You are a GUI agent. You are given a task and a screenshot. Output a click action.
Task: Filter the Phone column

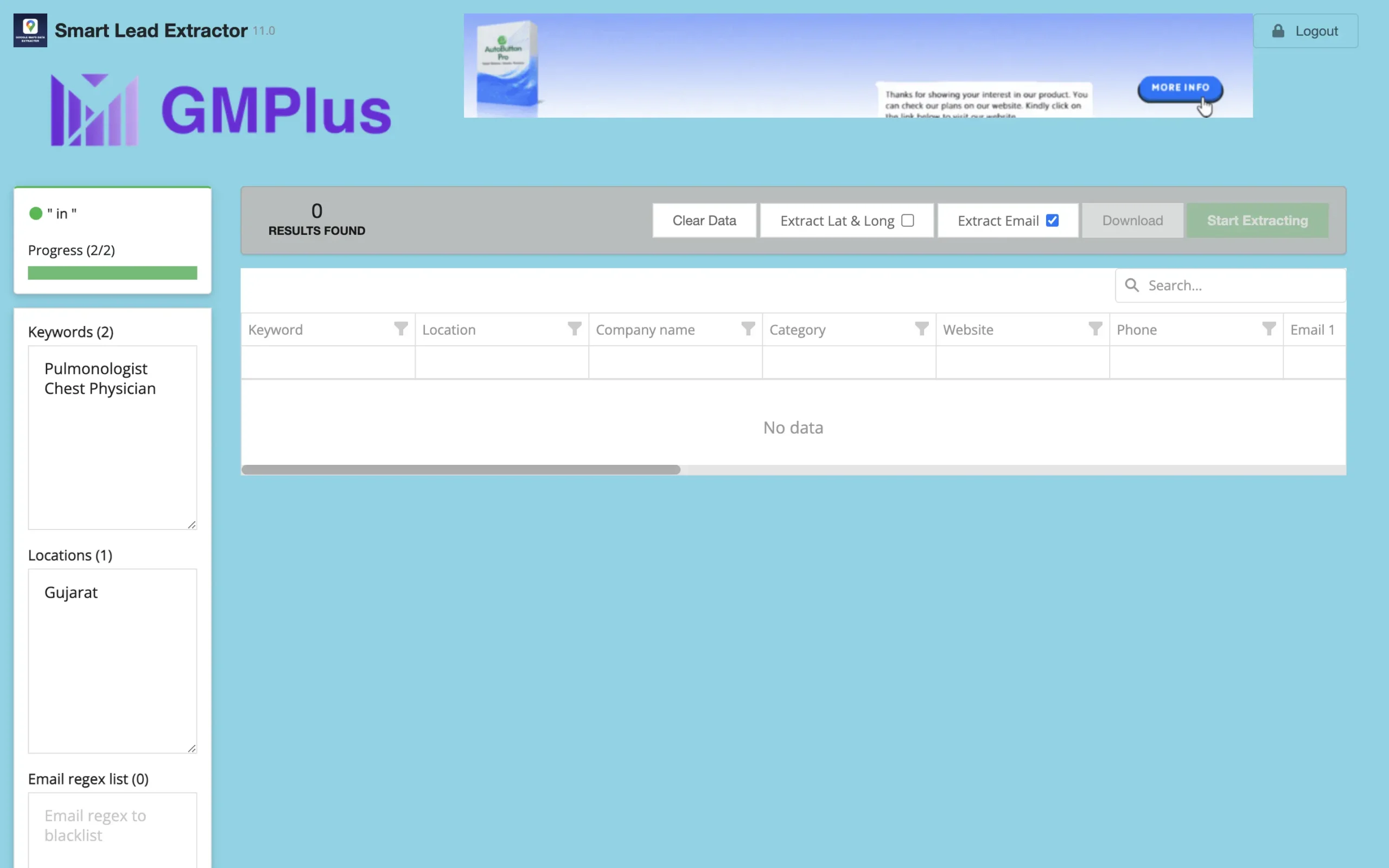pos(1270,328)
